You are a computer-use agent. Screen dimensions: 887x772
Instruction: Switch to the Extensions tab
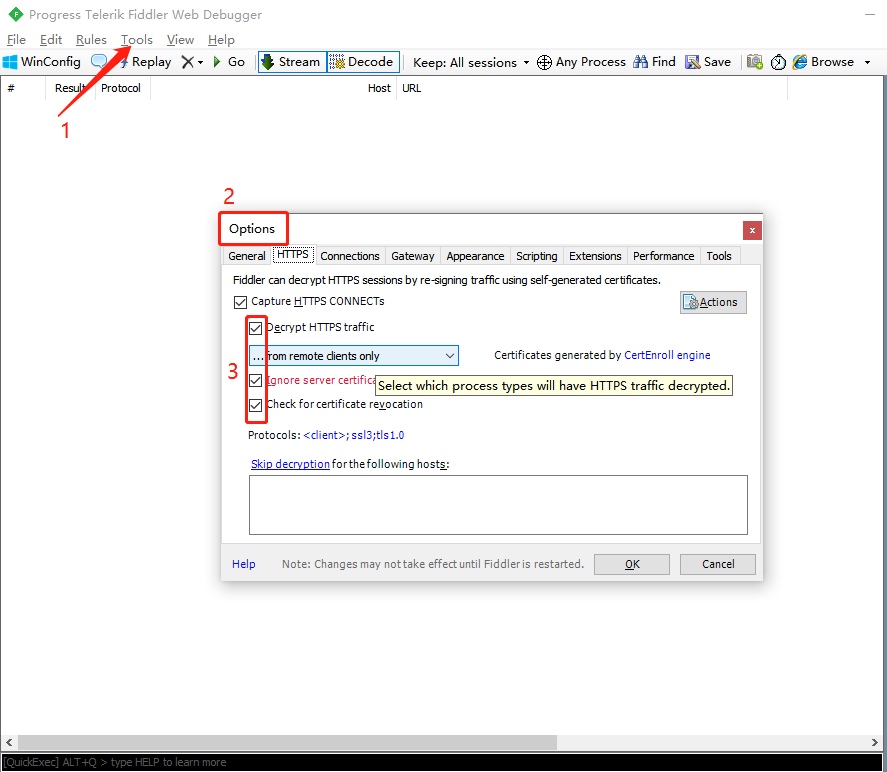(595, 256)
